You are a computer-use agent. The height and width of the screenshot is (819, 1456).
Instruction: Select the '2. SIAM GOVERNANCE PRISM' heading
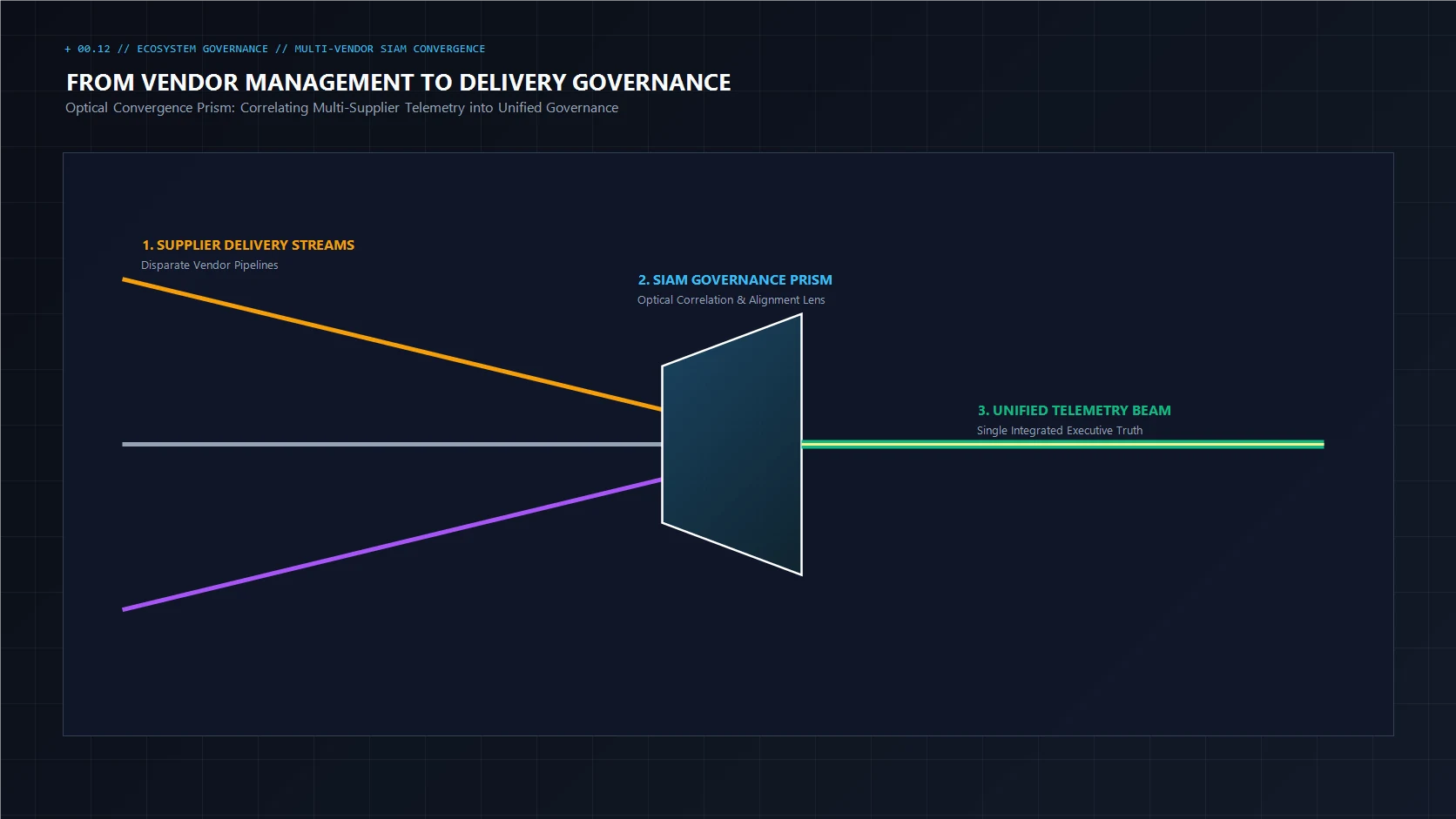click(735, 280)
